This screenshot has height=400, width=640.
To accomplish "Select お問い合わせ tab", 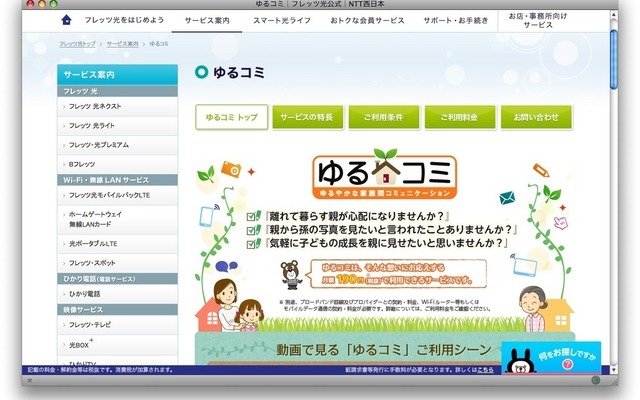I will point(536,117).
